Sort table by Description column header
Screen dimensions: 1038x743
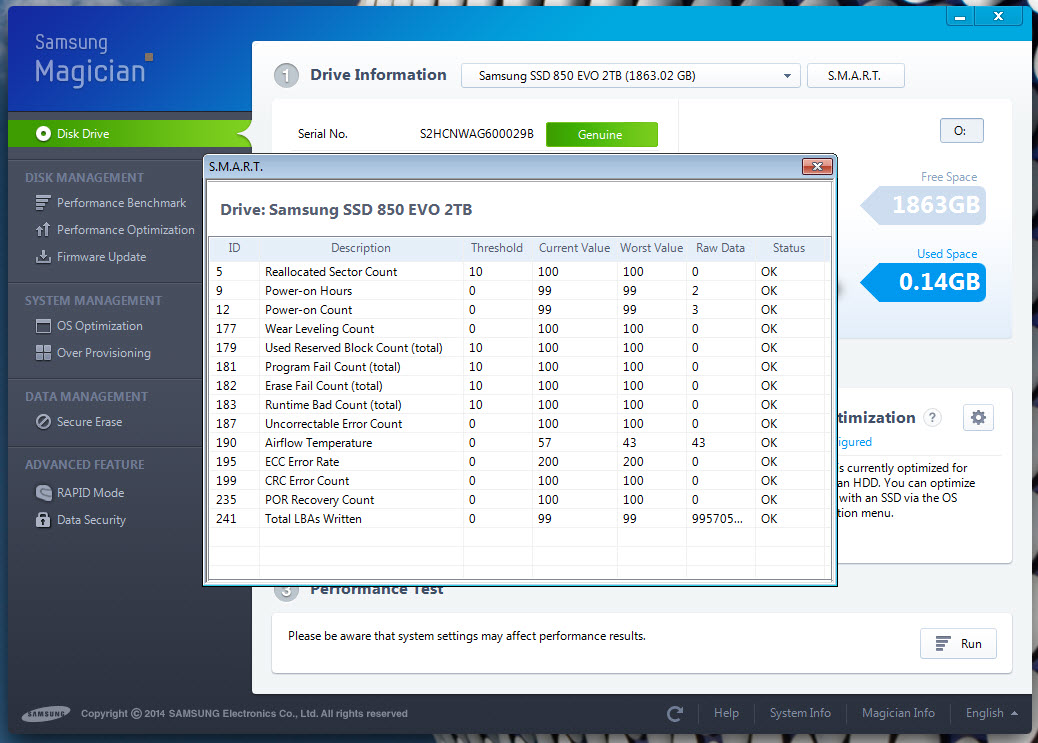pos(361,248)
